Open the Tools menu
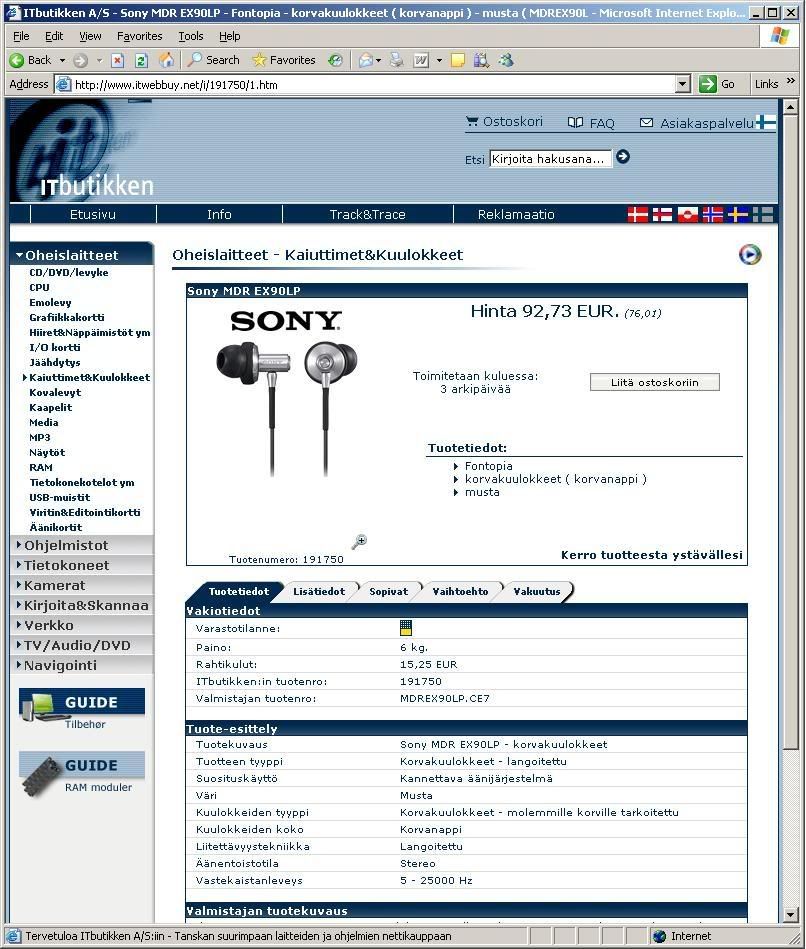The width and height of the screenshot is (806, 949). tap(191, 36)
